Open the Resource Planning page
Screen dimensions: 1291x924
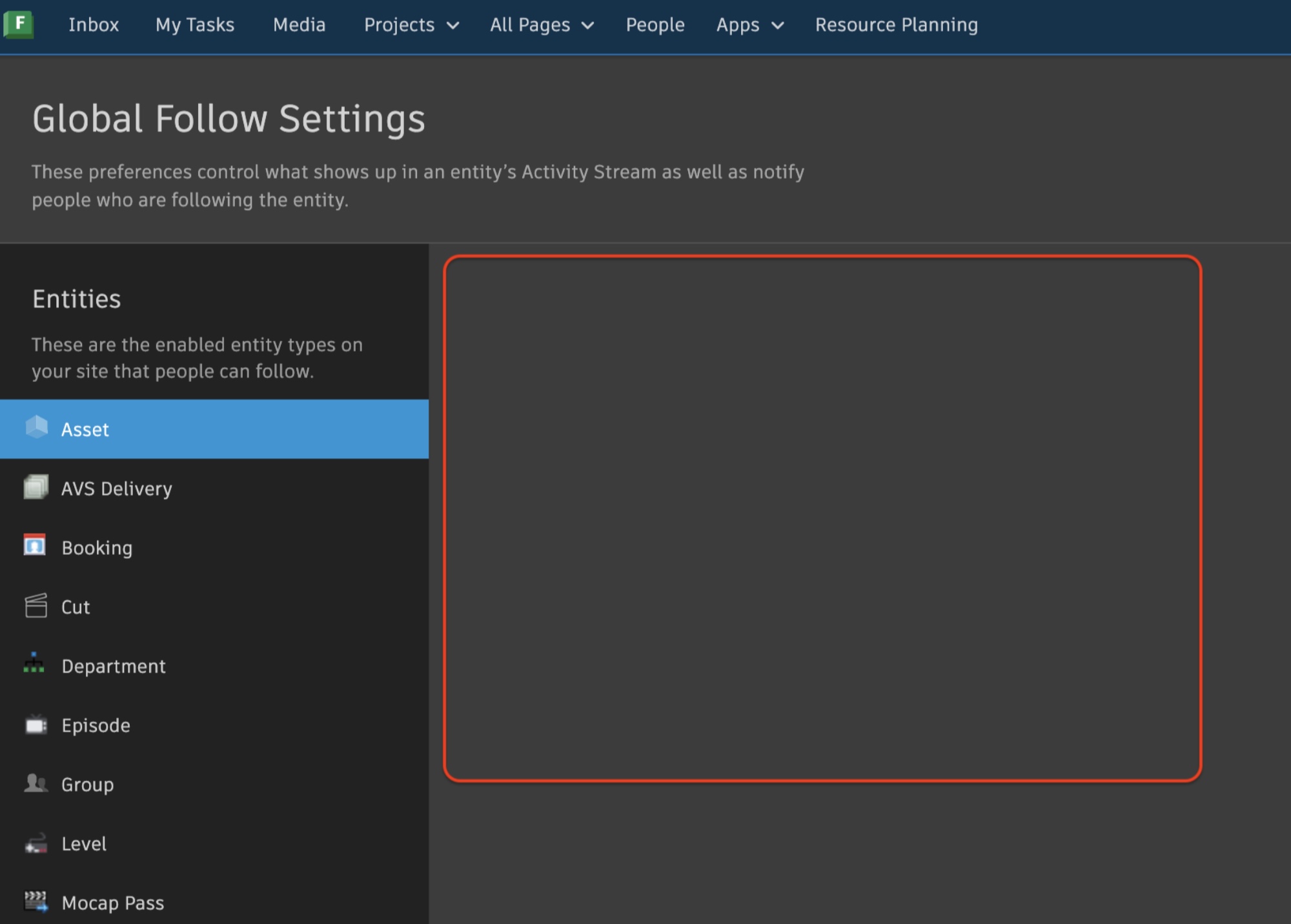(896, 25)
